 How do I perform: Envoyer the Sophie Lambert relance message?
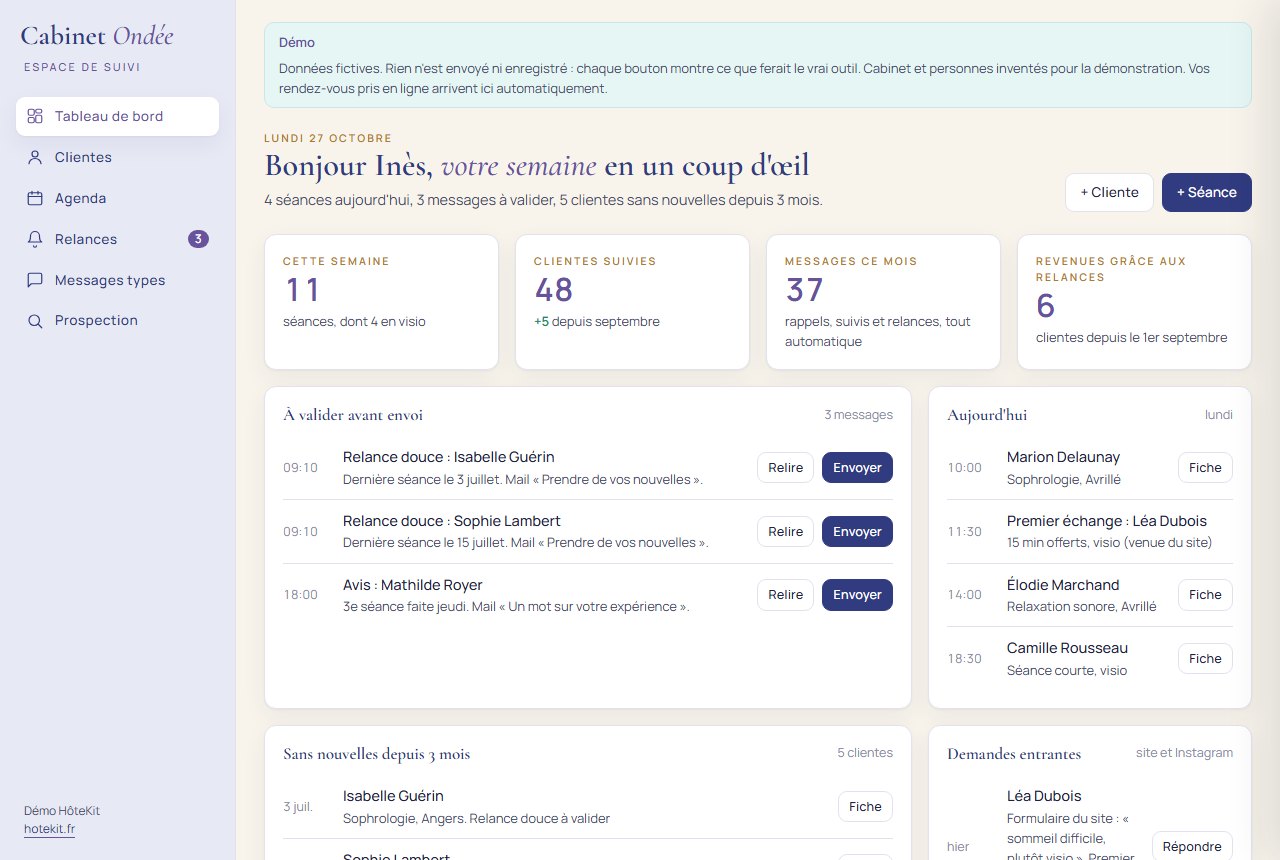tap(857, 531)
